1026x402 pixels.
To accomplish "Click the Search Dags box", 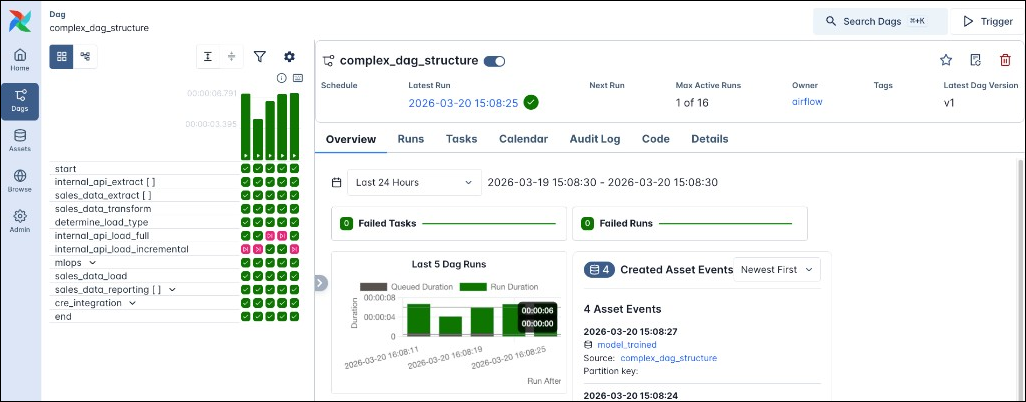I will pyautogui.click(x=880, y=22).
